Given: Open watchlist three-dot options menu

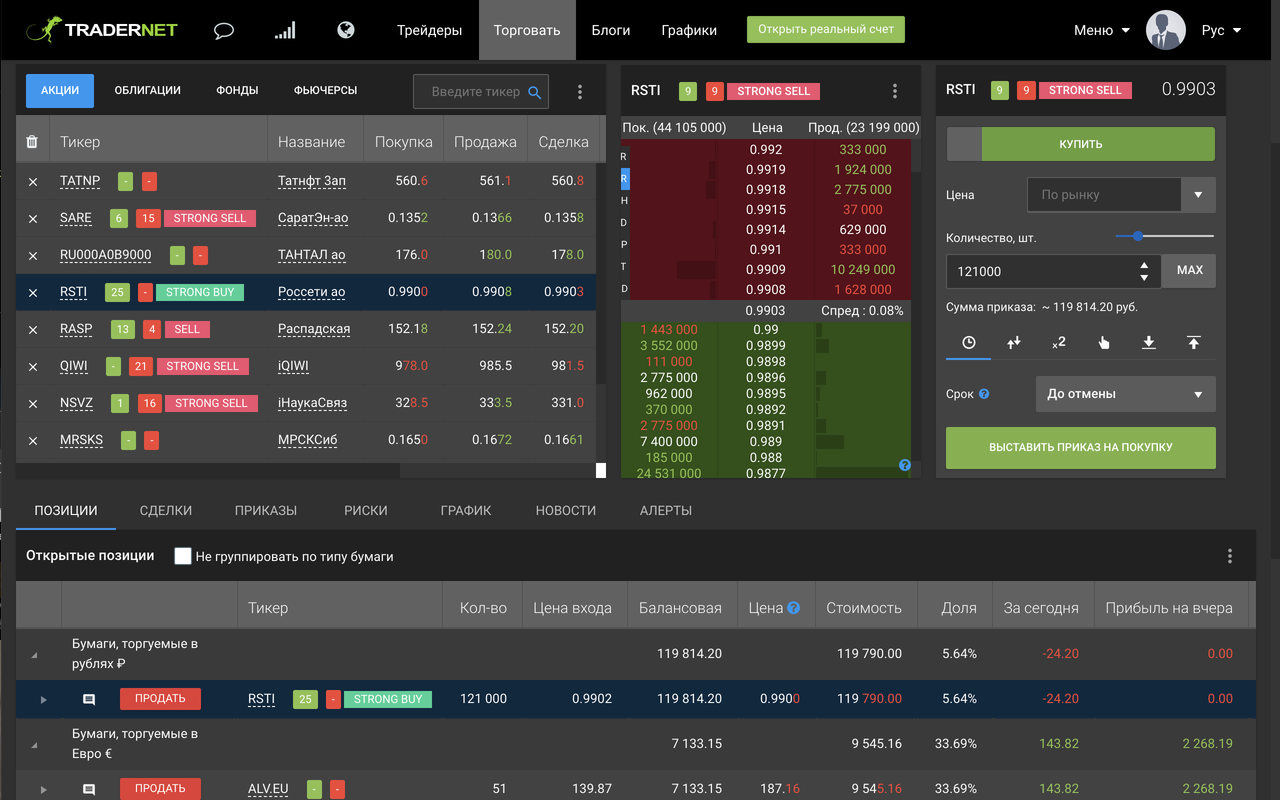Looking at the screenshot, I should (x=580, y=92).
